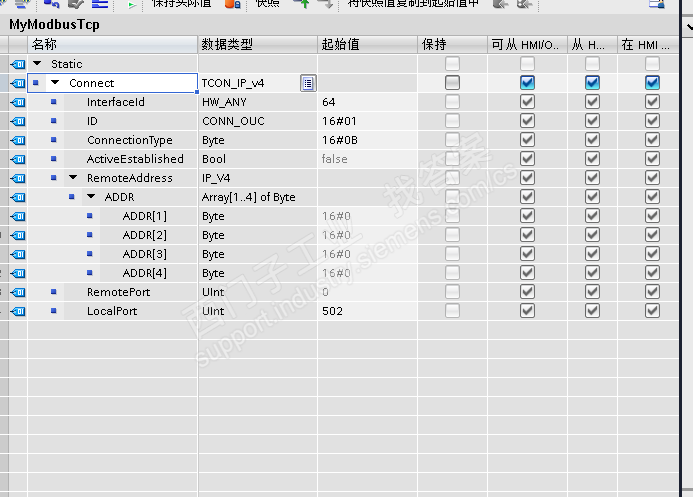693x497 pixels.
Task: Collapse the Connect structure triangle
Action: click(55, 83)
